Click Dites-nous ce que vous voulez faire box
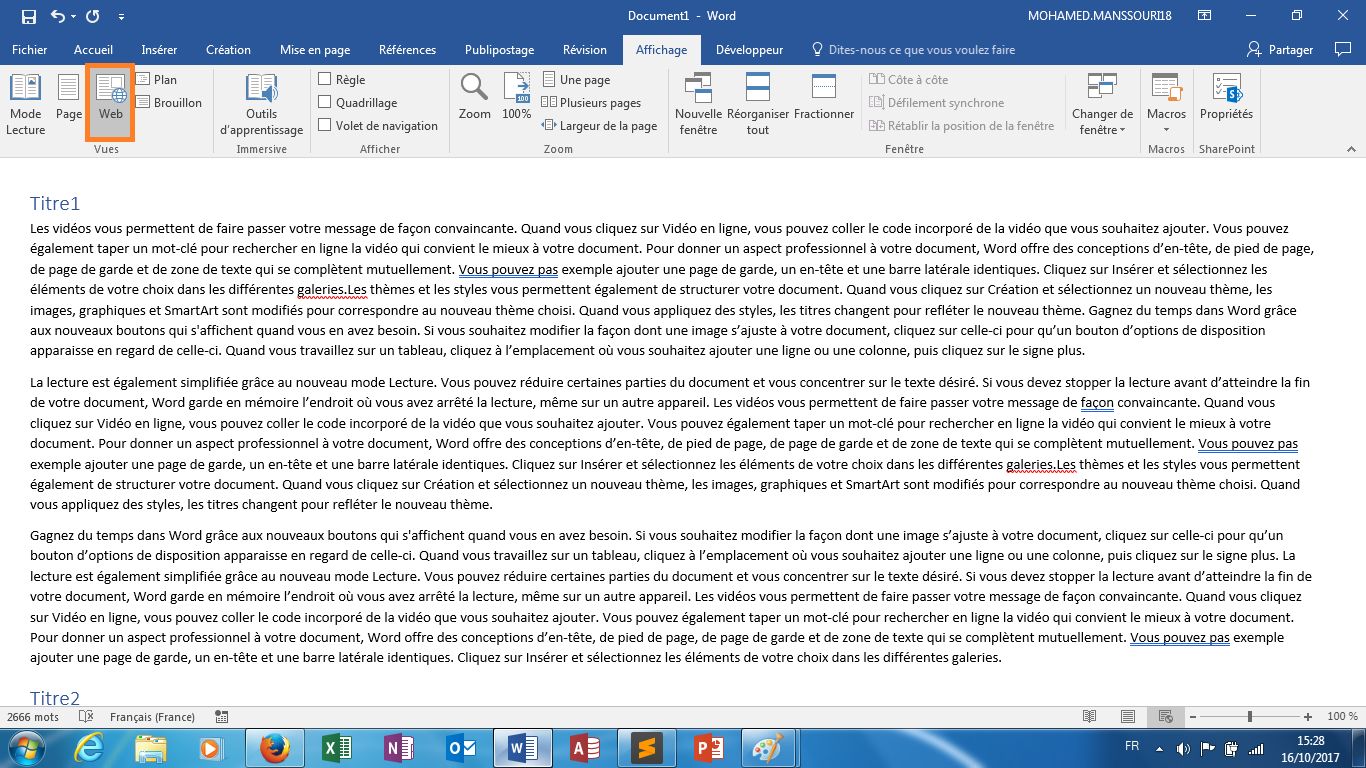 tap(914, 50)
